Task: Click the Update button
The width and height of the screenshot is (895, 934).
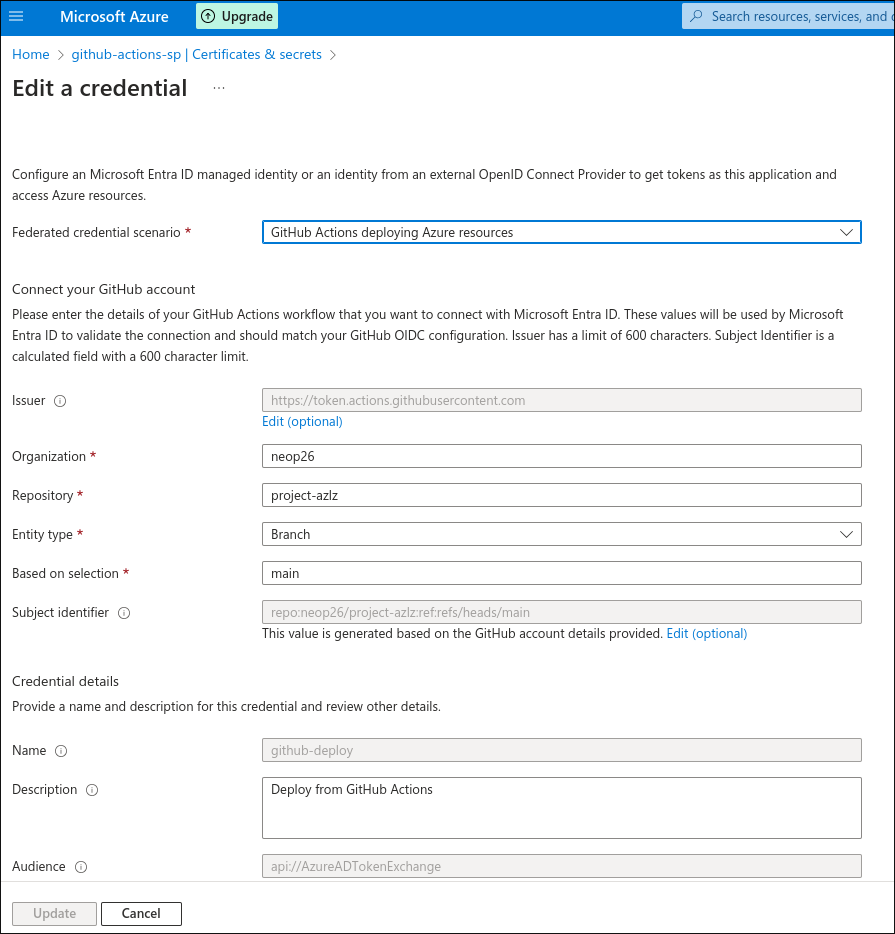Action: tap(54, 914)
